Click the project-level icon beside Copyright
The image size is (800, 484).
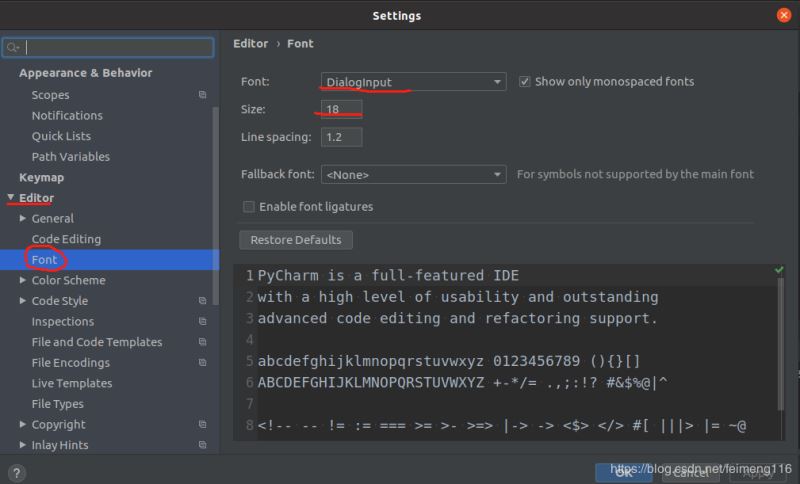coord(202,425)
